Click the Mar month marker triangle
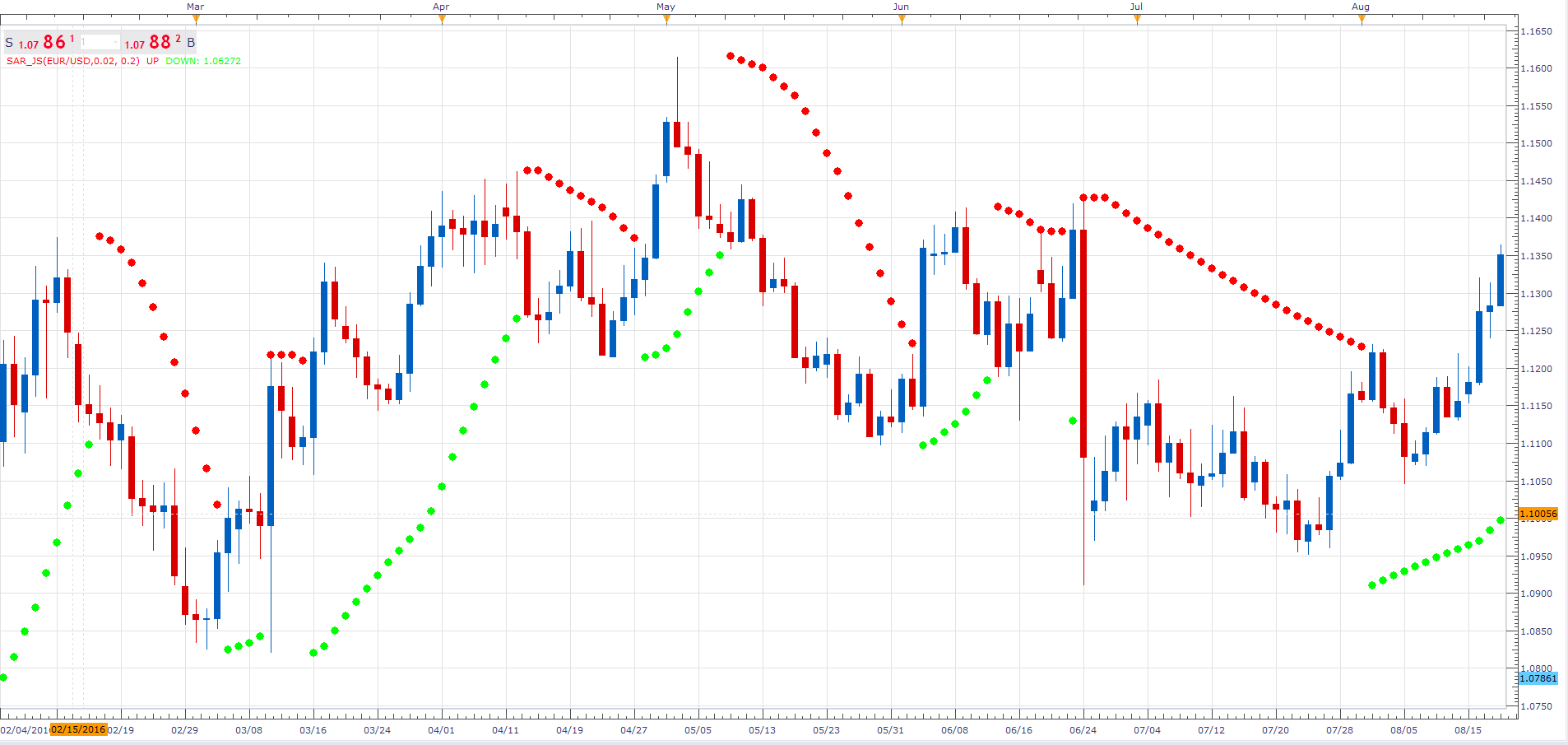Viewport: 1568px width, 745px height. click(x=196, y=19)
